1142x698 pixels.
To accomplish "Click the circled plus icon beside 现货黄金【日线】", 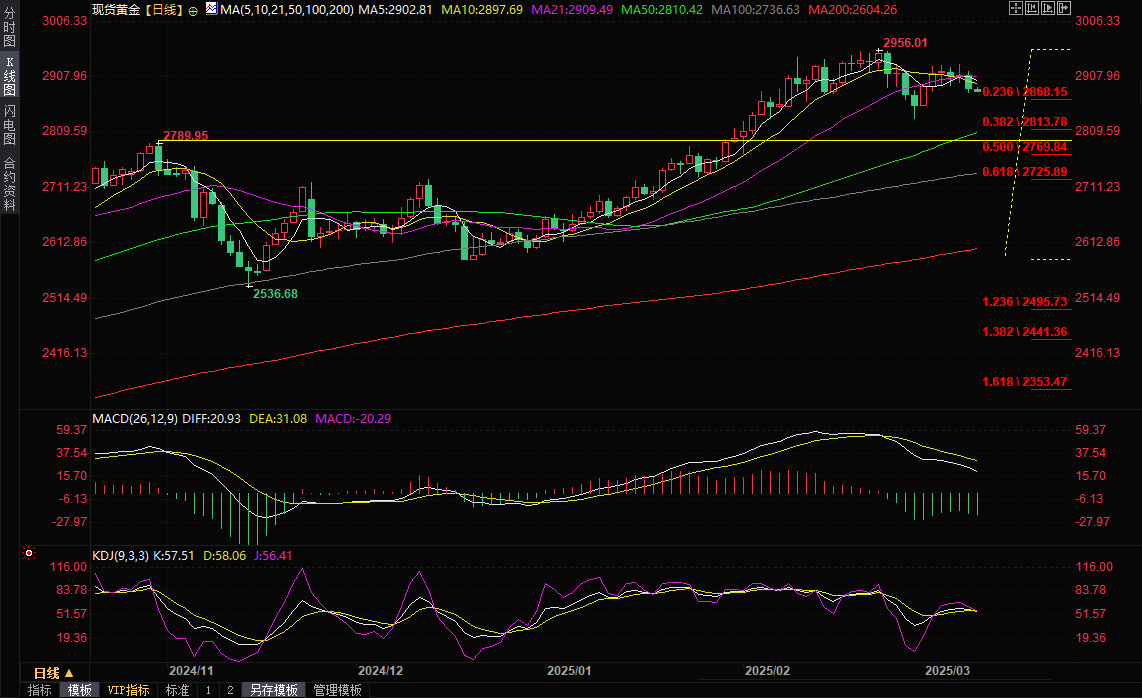I will click(193, 9).
